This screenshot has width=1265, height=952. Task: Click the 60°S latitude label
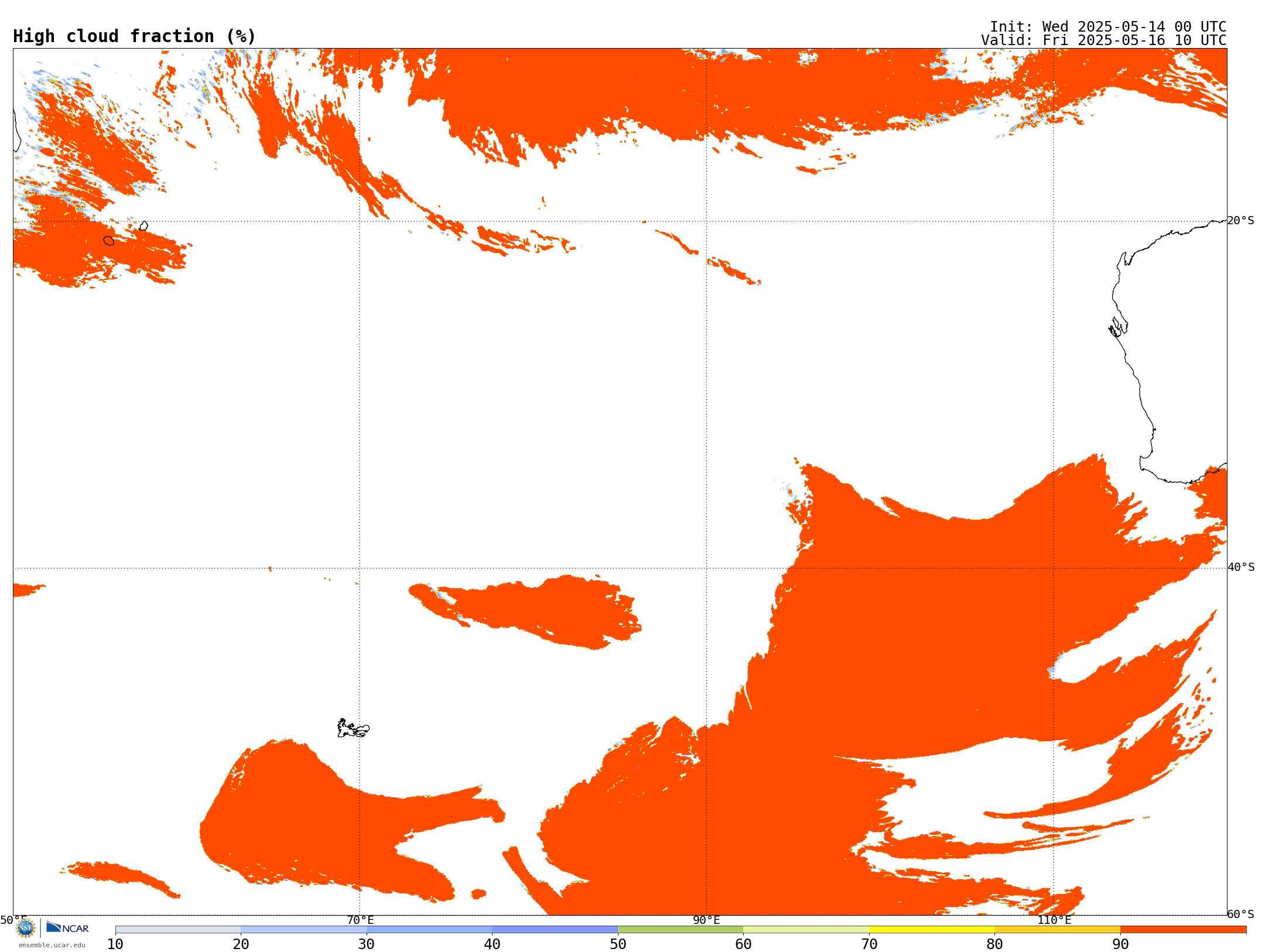tap(1241, 914)
